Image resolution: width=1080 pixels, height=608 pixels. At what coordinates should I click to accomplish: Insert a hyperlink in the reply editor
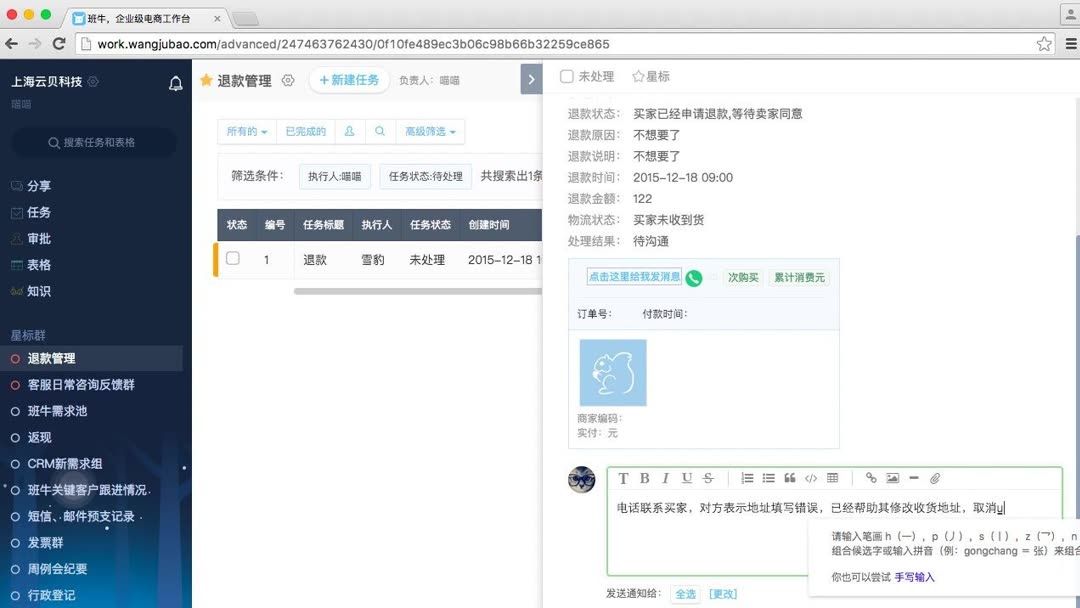click(871, 478)
